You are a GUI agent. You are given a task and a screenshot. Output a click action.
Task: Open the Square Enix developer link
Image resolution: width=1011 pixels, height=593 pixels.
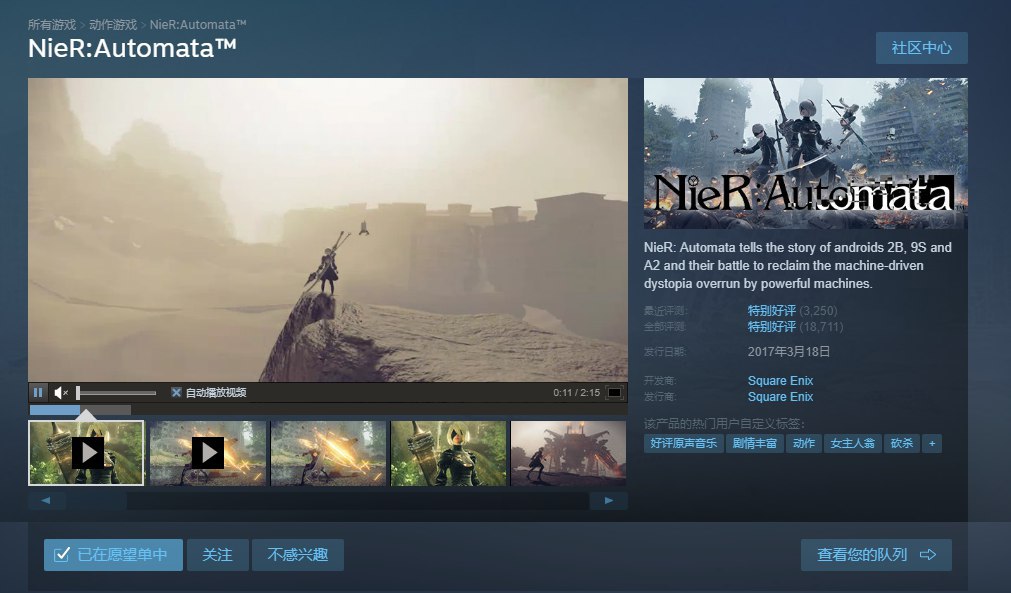780,381
